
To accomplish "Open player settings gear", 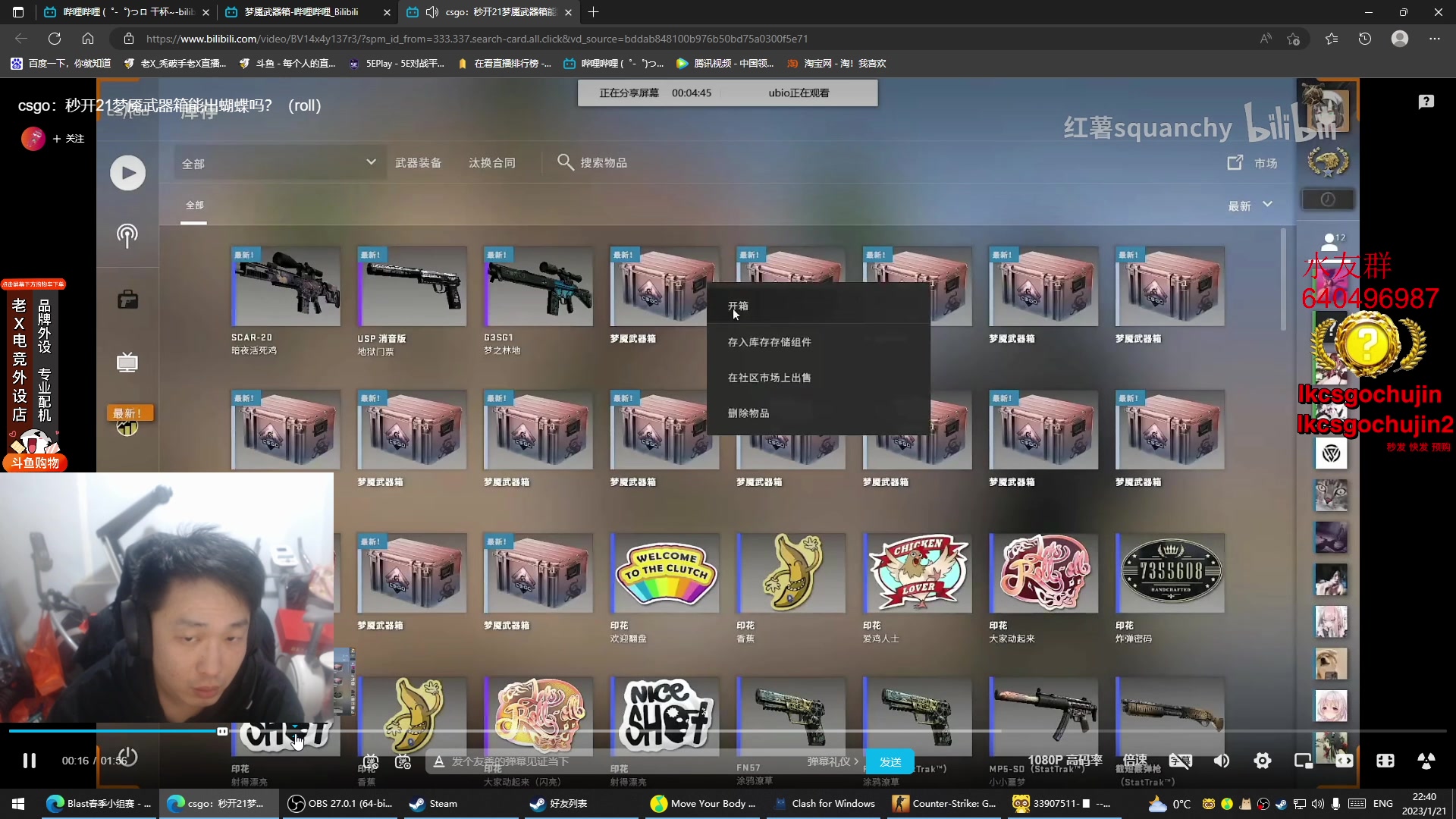I will 1263,761.
